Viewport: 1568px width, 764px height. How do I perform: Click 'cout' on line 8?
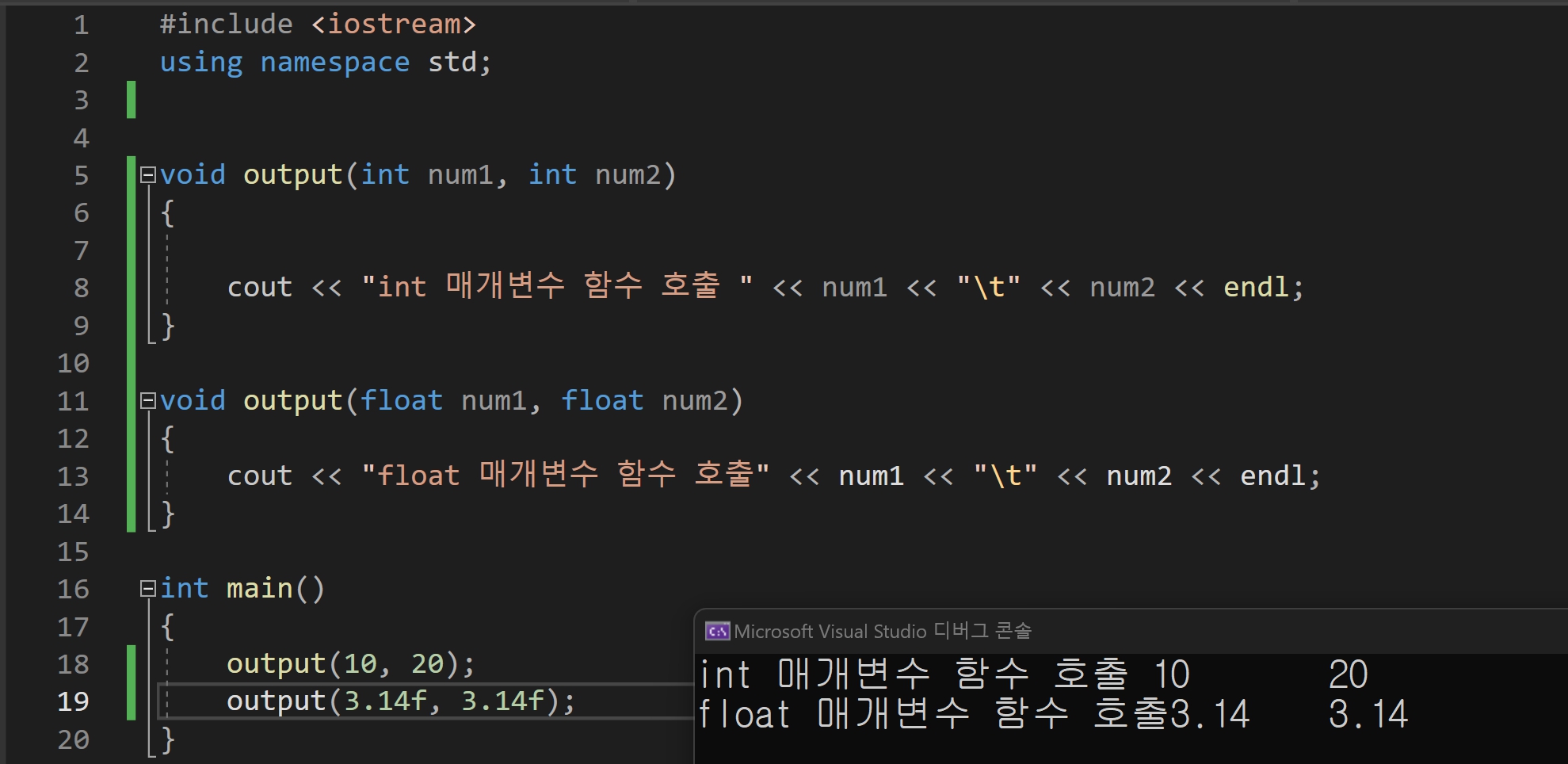click(260, 287)
